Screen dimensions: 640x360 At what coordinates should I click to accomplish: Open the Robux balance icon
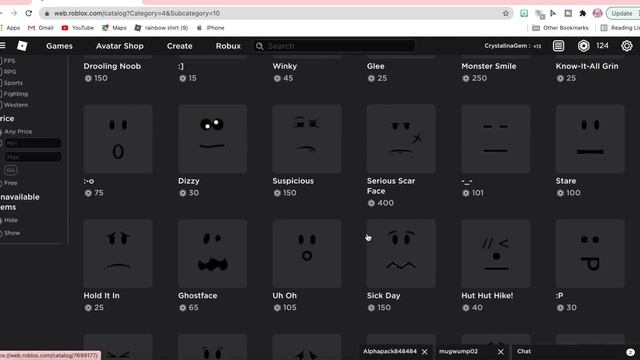(584, 46)
